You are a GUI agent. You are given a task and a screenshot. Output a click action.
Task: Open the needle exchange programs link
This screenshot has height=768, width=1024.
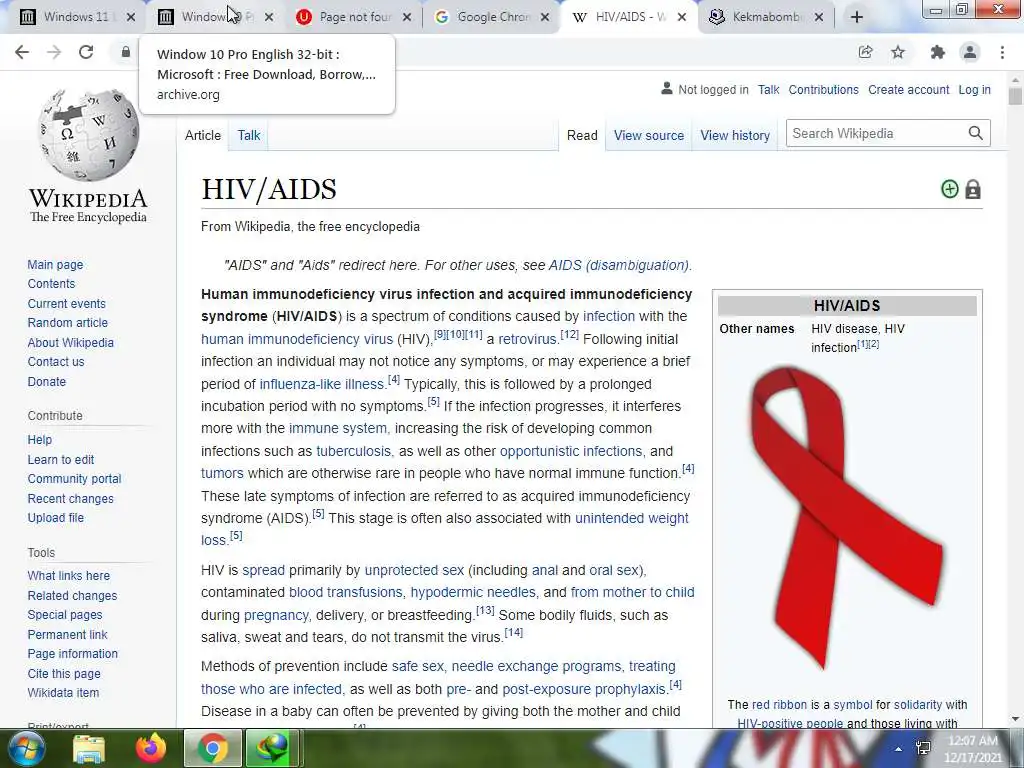[536, 666]
